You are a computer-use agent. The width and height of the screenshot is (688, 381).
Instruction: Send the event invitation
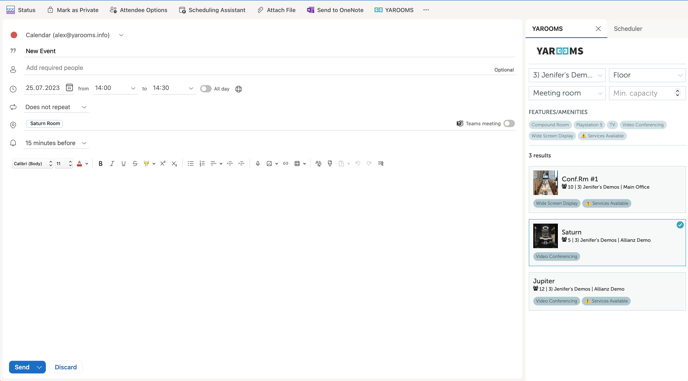[22, 367]
